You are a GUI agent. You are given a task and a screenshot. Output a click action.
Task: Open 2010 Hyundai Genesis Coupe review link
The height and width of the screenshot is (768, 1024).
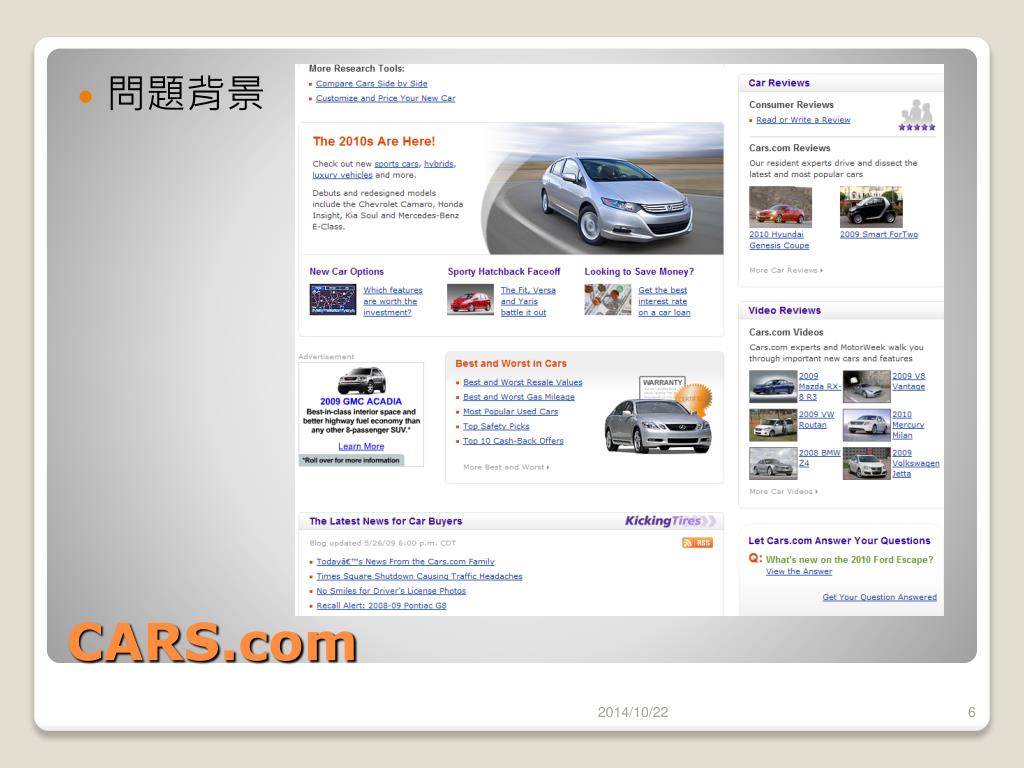pos(778,240)
